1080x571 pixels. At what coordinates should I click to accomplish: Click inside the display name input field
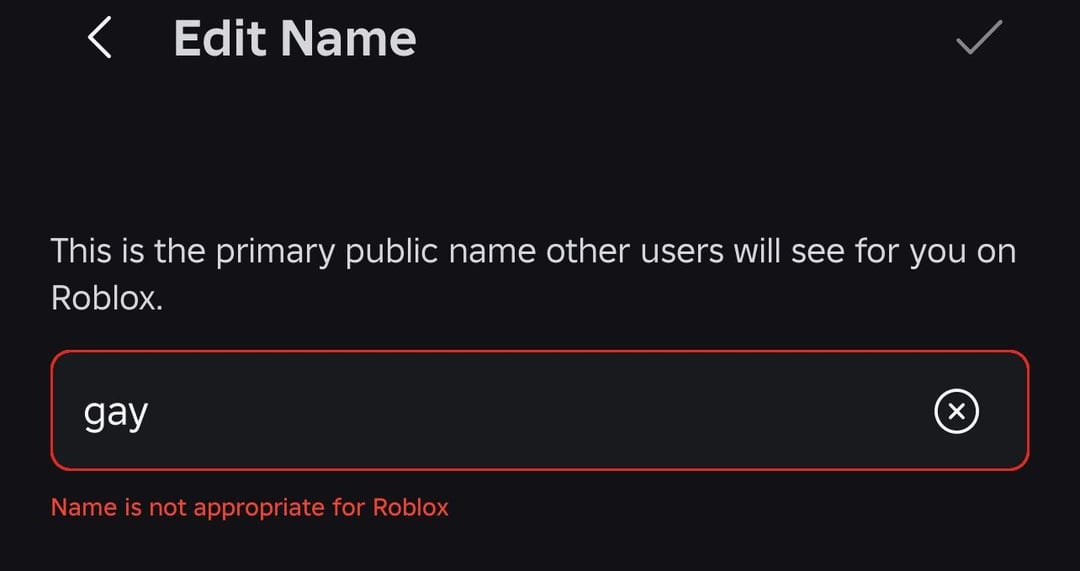[x=500, y=411]
